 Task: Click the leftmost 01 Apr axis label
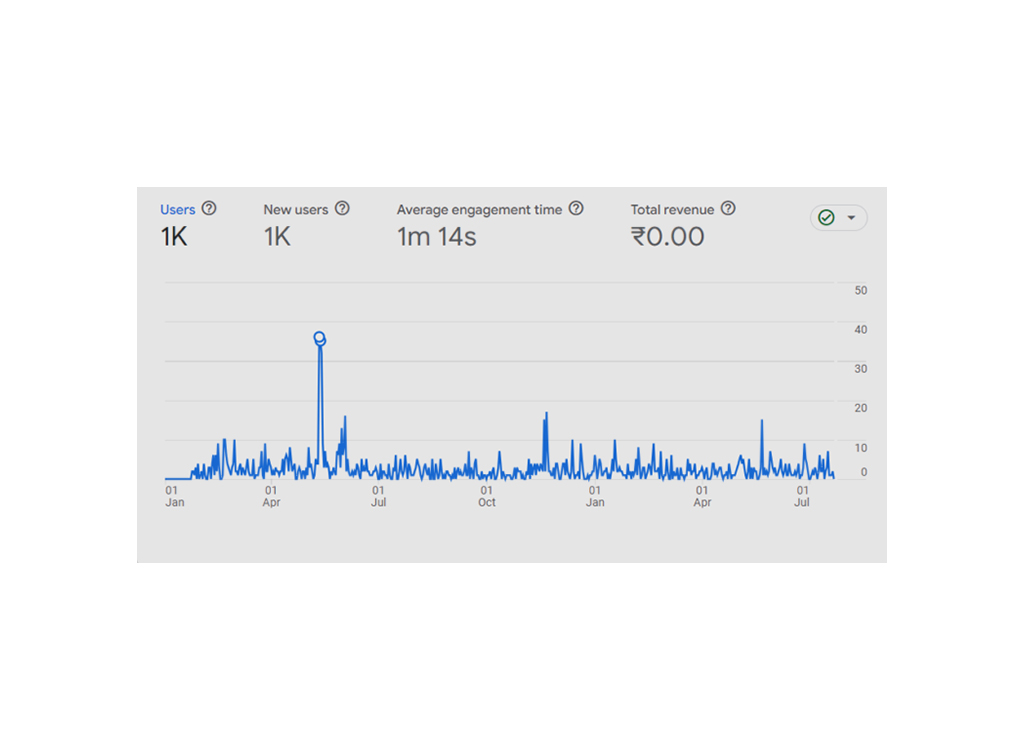click(x=271, y=496)
